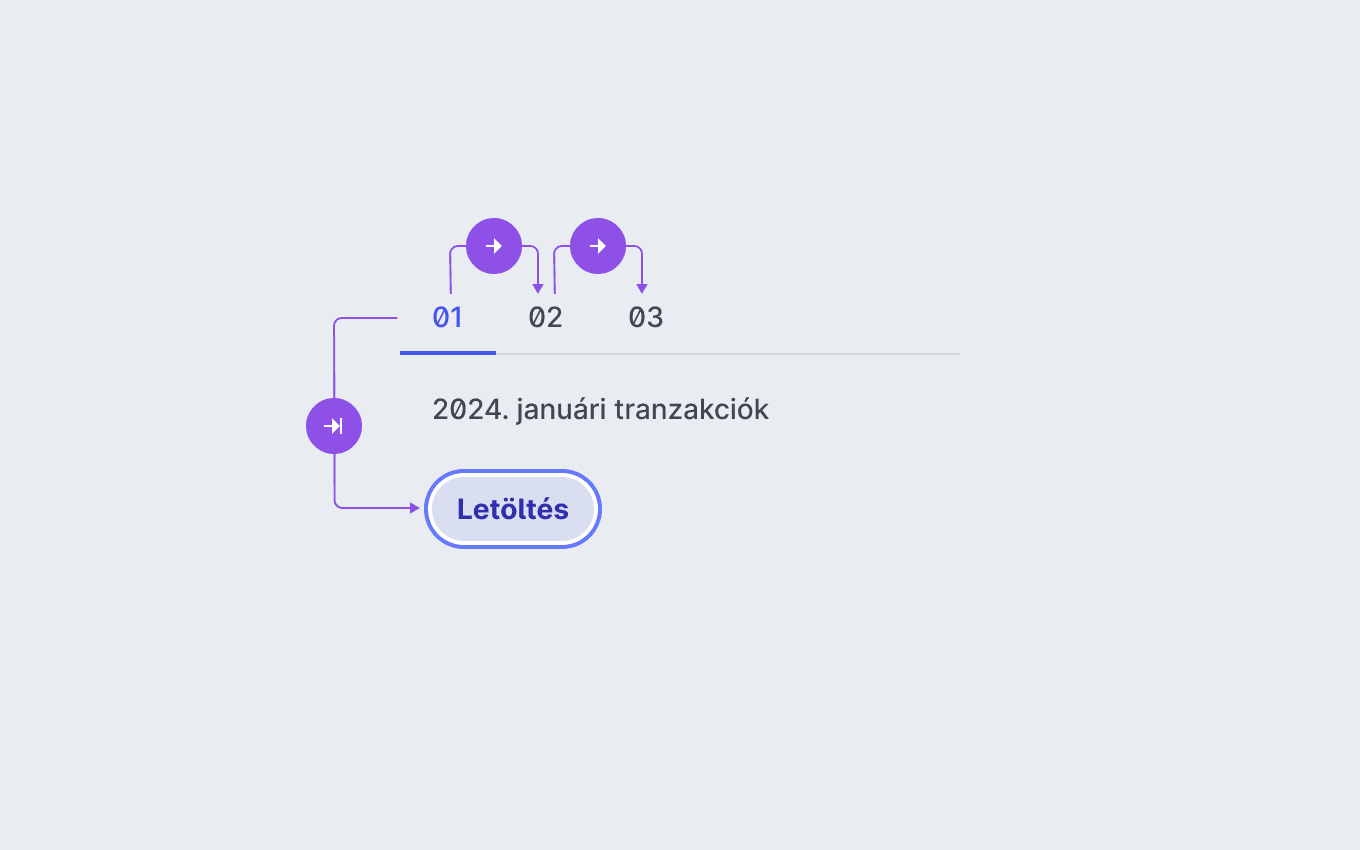Click the arrowhead pointing at the Letöltés button
This screenshot has height=850, width=1360.
click(x=415, y=508)
